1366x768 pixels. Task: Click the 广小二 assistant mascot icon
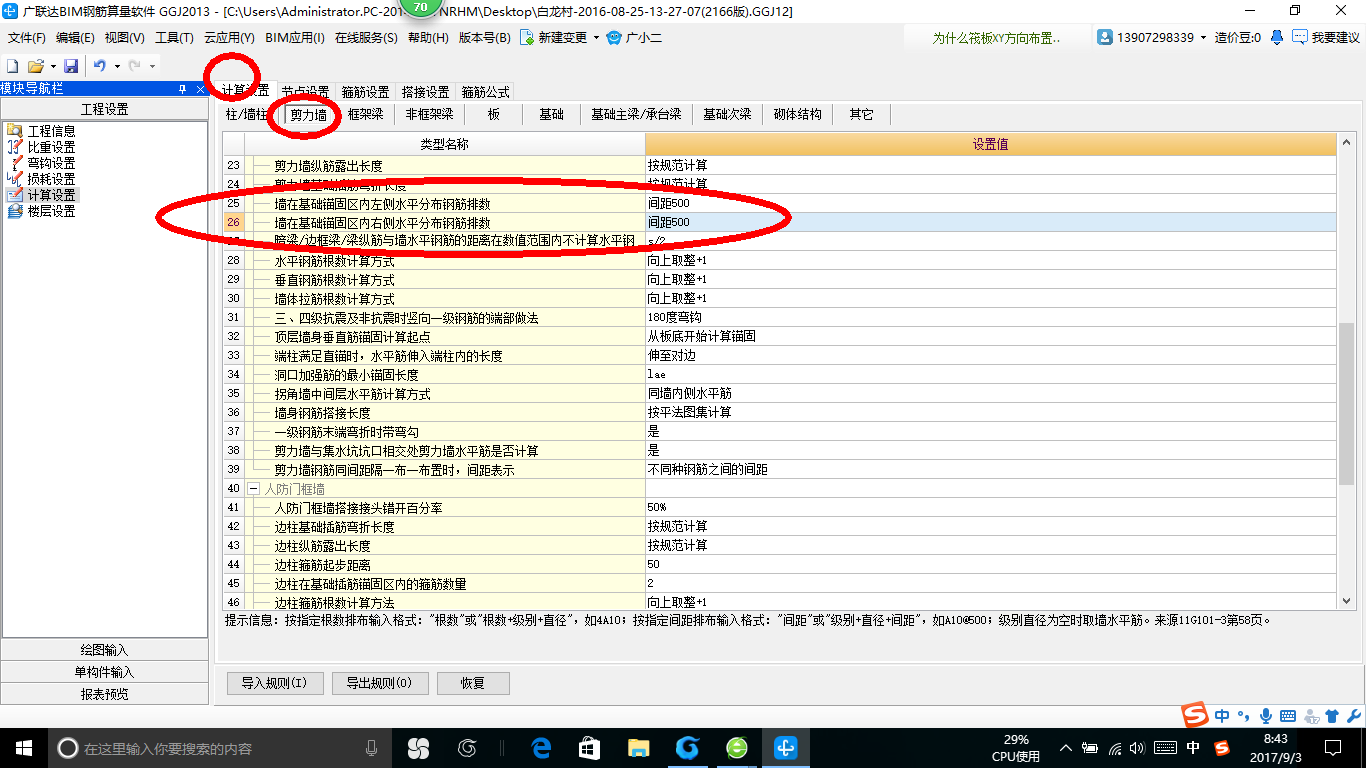tap(615, 37)
